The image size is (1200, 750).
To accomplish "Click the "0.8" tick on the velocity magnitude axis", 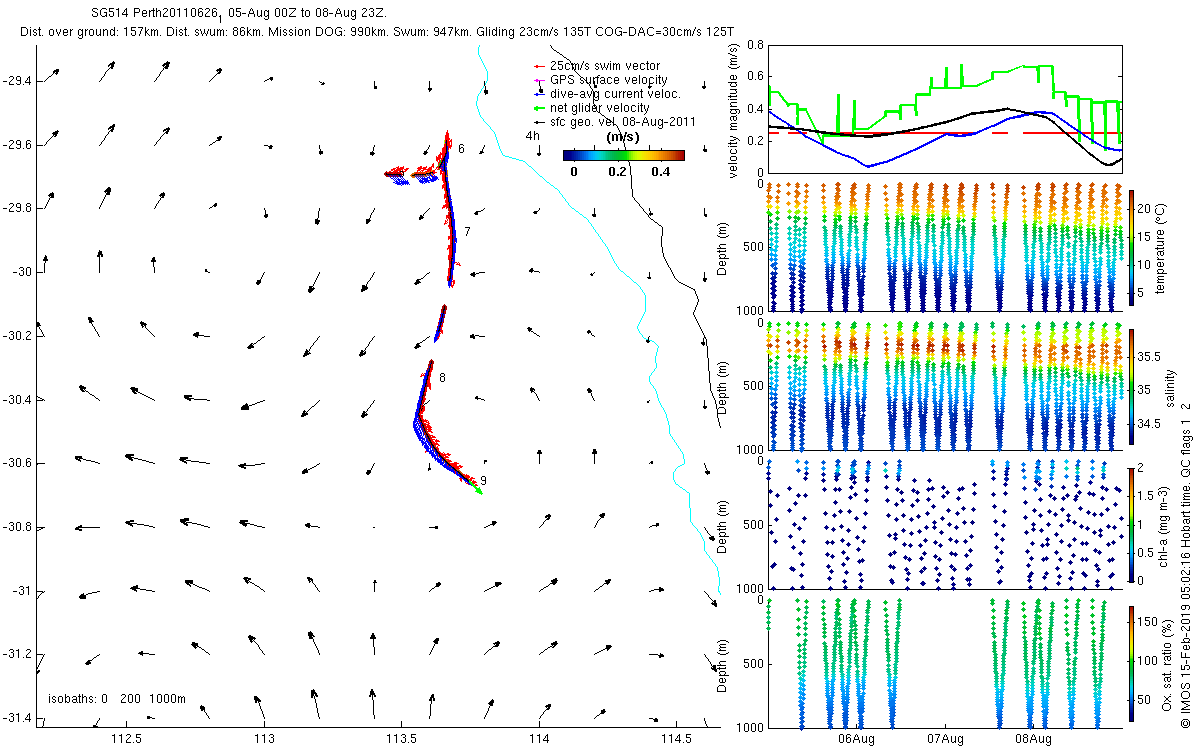I will [753, 46].
